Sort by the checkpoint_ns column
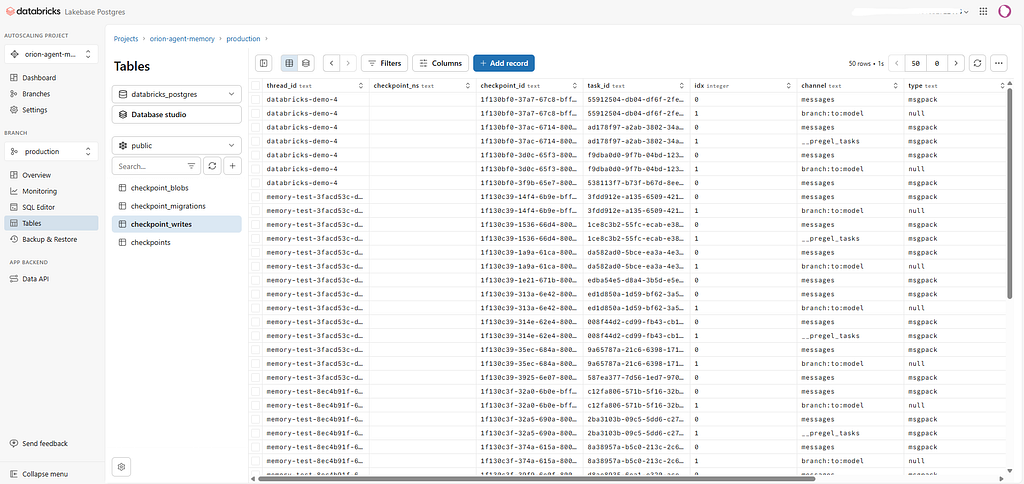1024x484 pixels. coord(468,86)
